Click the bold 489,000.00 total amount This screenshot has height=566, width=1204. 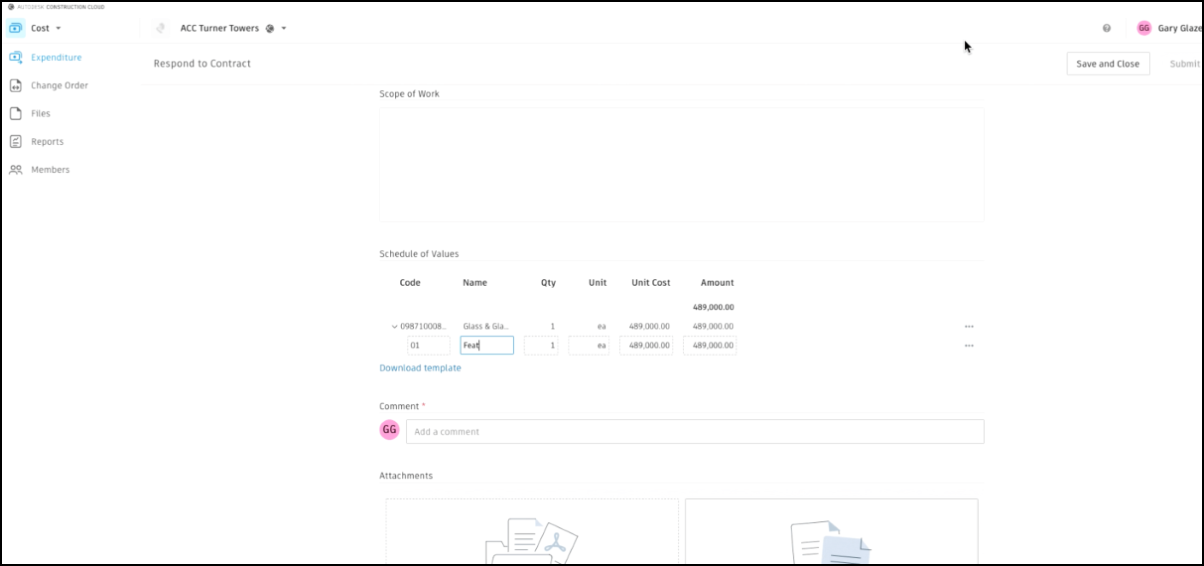[x=713, y=307]
